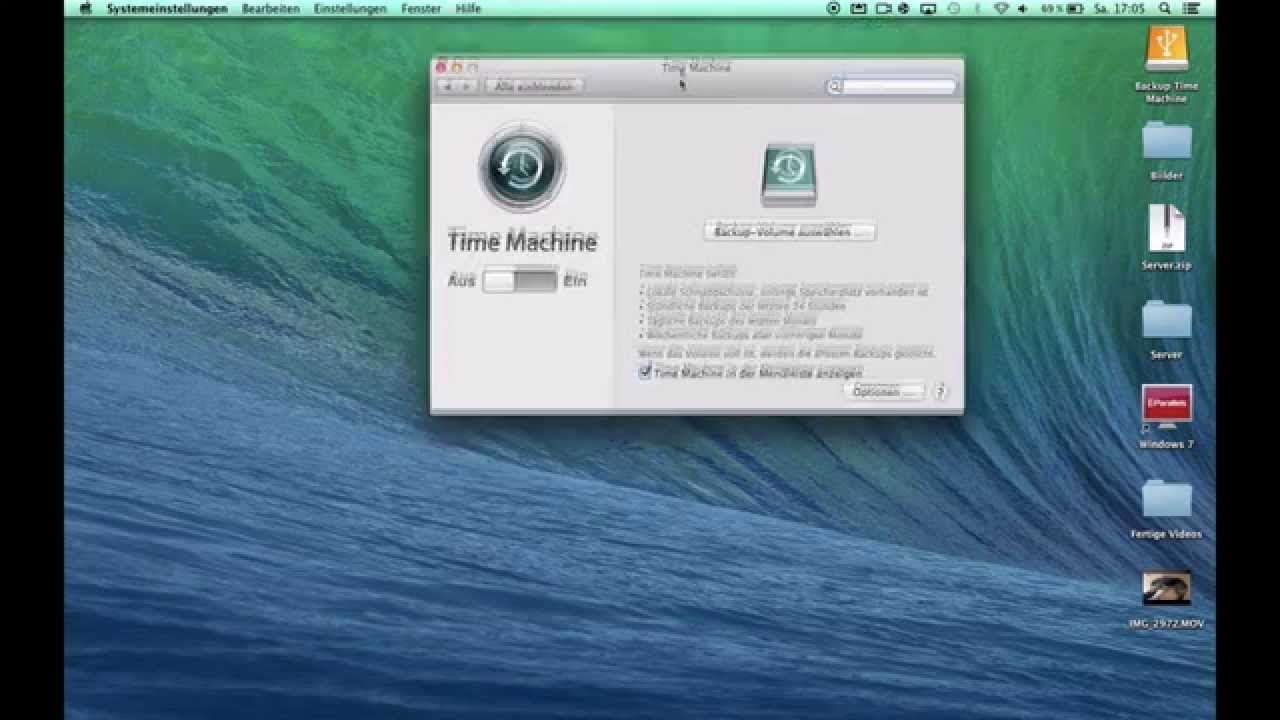Minimize the Time Machine window
Image resolution: width=1280 pixels, height=720 pixels.
pos(457,67)
